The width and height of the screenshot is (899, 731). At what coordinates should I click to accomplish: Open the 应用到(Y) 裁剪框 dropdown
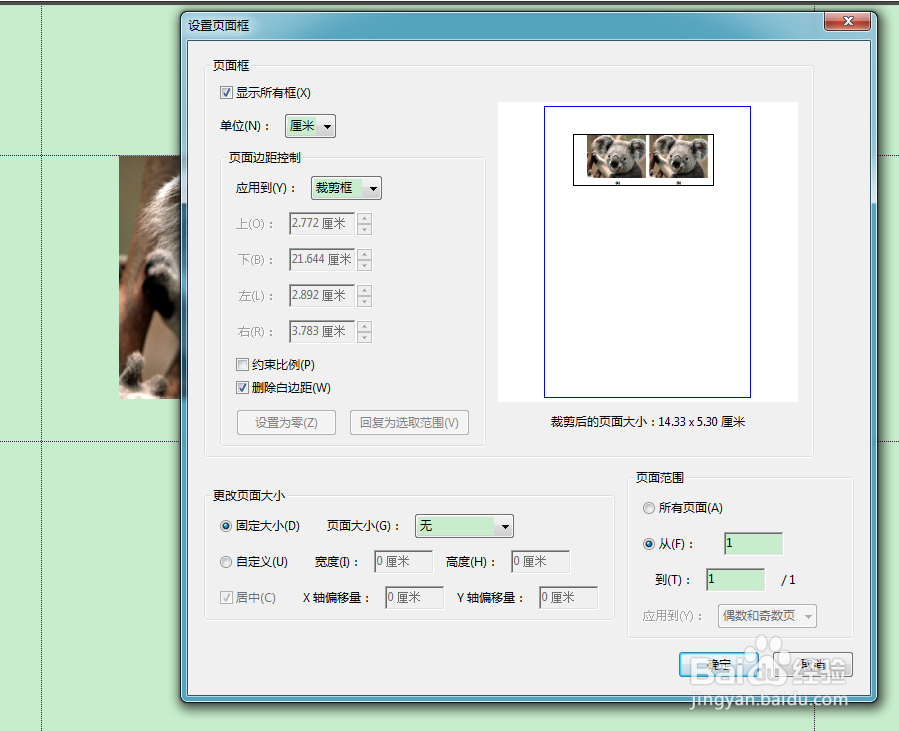[x=346, y=188]
